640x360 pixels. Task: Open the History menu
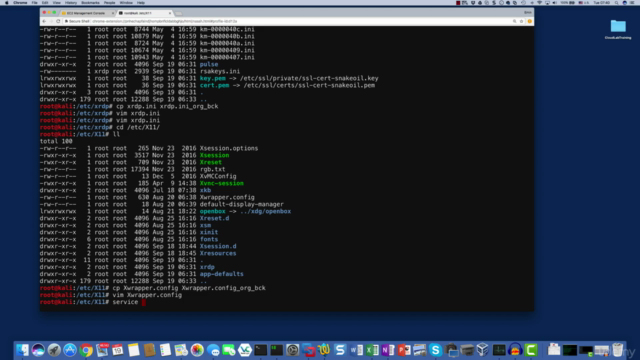71,2
